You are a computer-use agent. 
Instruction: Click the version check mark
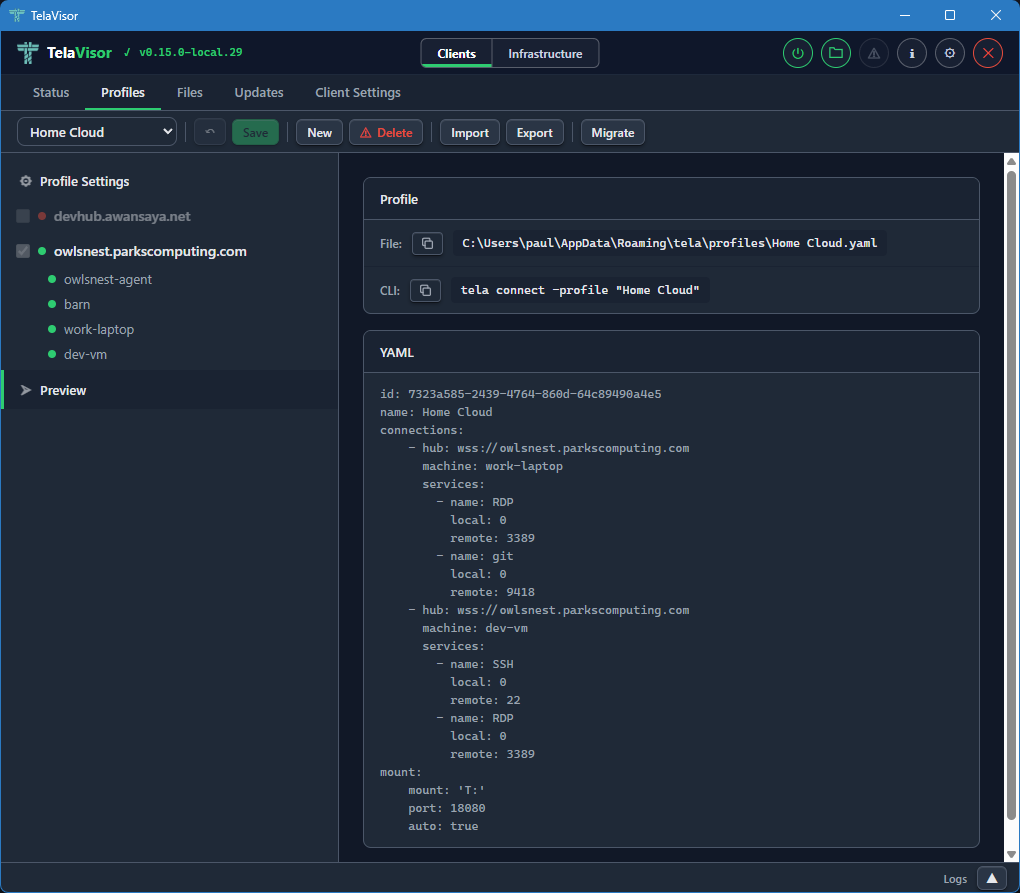click(x=128, y=53)
